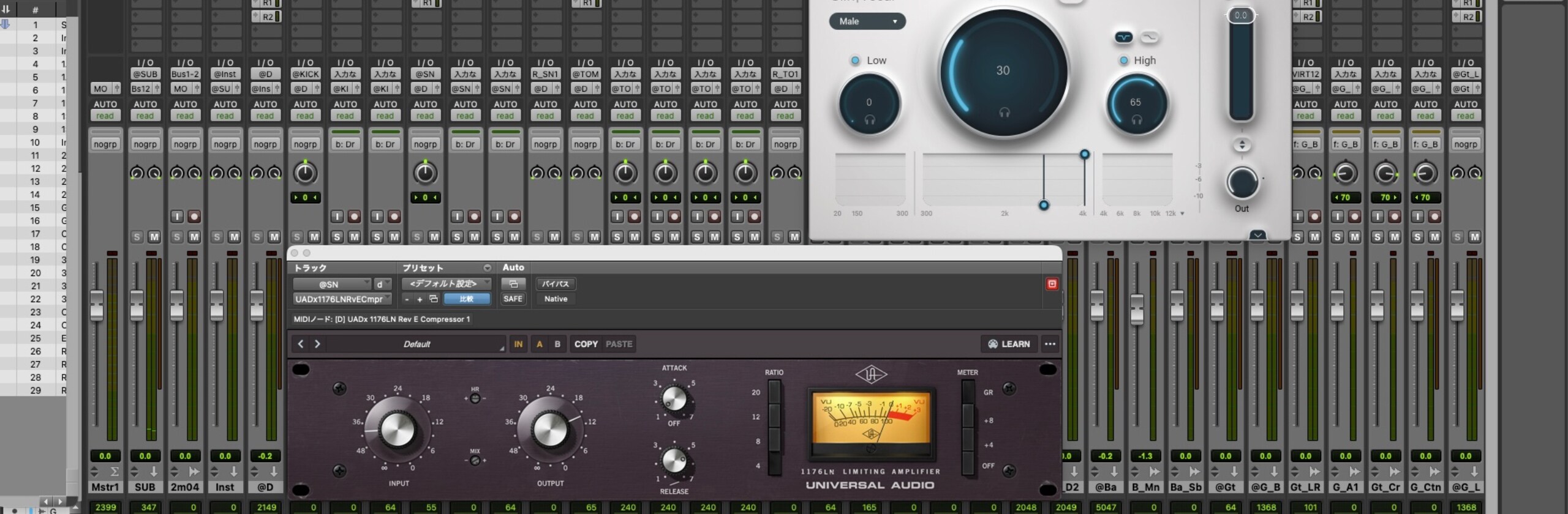The width and height of the screenshot is (1568, 514).
Task: Open group selector nogrp on Mstr1 strip
Action: (105, 144)
